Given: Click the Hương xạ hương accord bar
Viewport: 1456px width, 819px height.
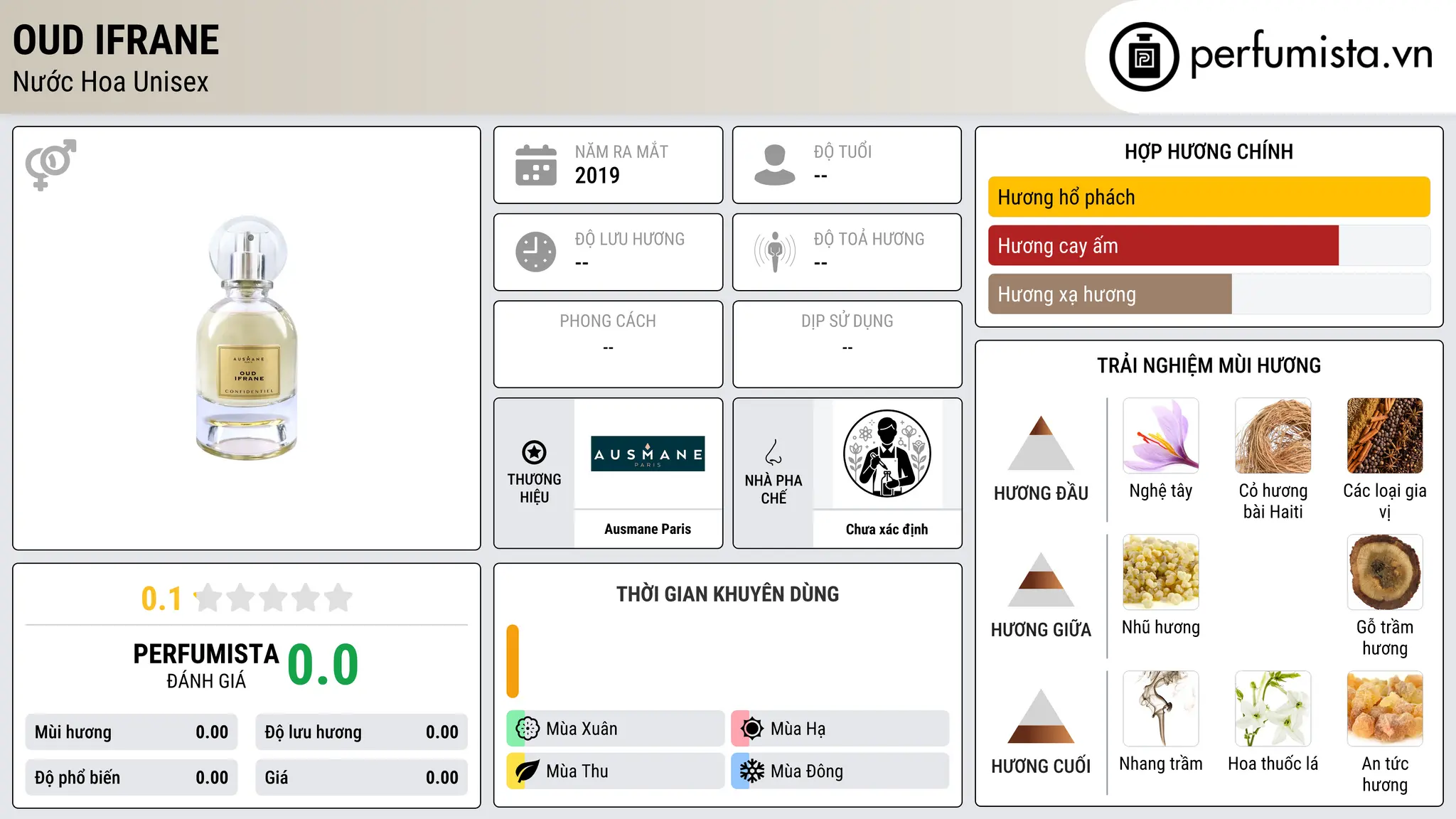Looking at the screenshot, I should coord(1209,294).
